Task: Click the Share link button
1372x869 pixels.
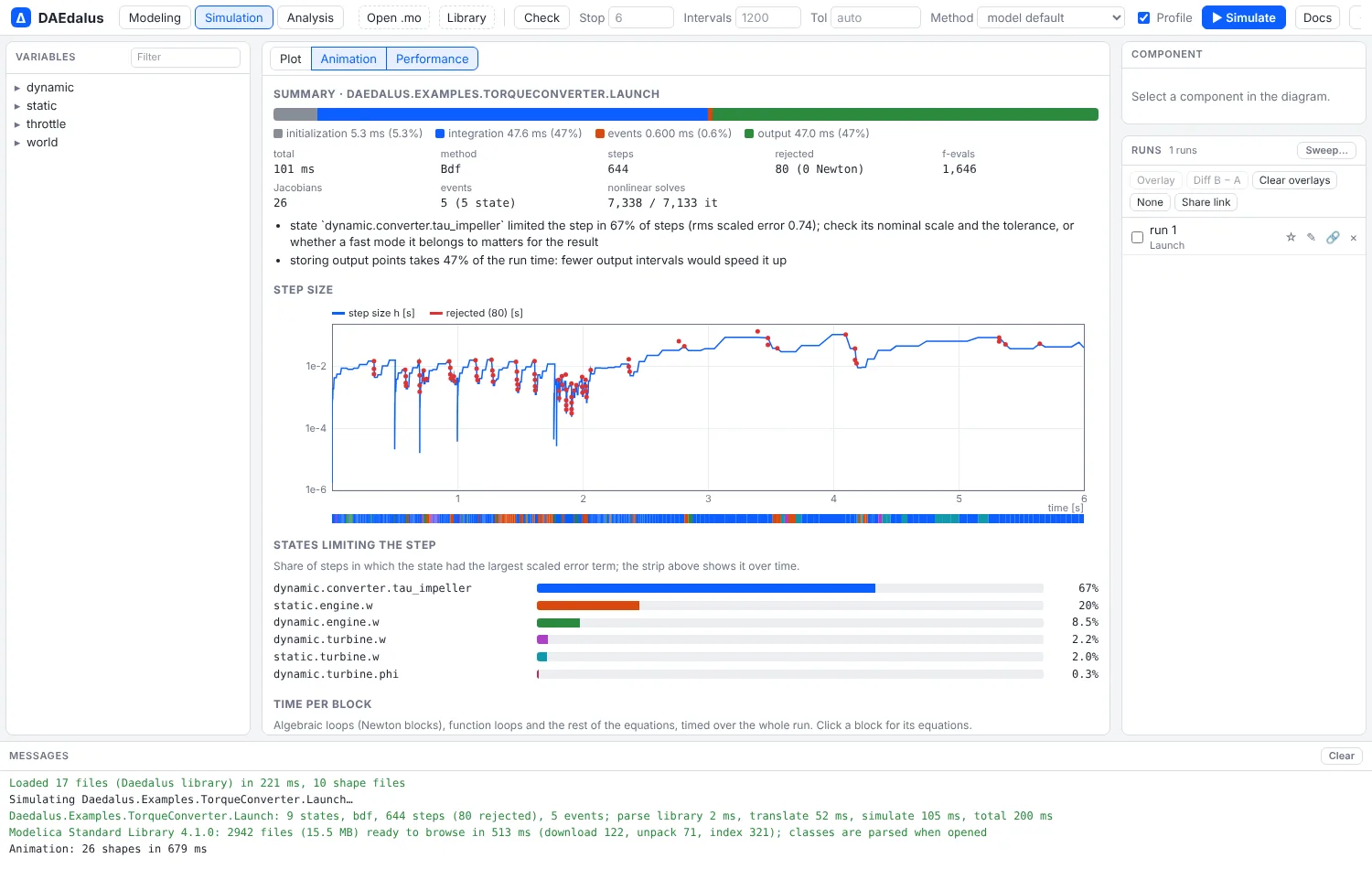Action: click(1206, 202)
